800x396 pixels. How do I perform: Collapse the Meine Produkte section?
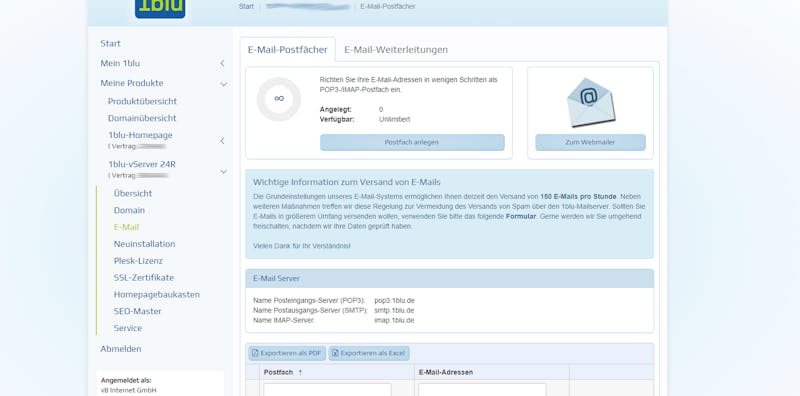coord(223,84)
